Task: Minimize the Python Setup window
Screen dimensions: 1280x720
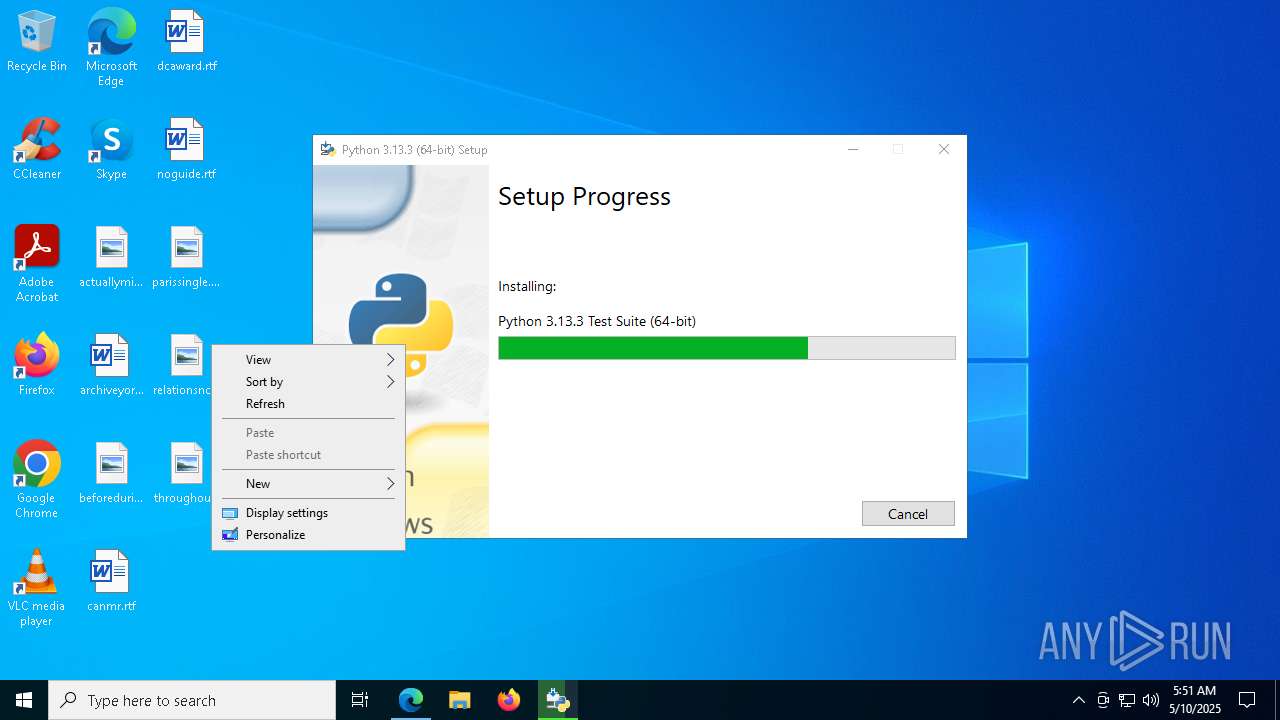Action: [853, 150]
